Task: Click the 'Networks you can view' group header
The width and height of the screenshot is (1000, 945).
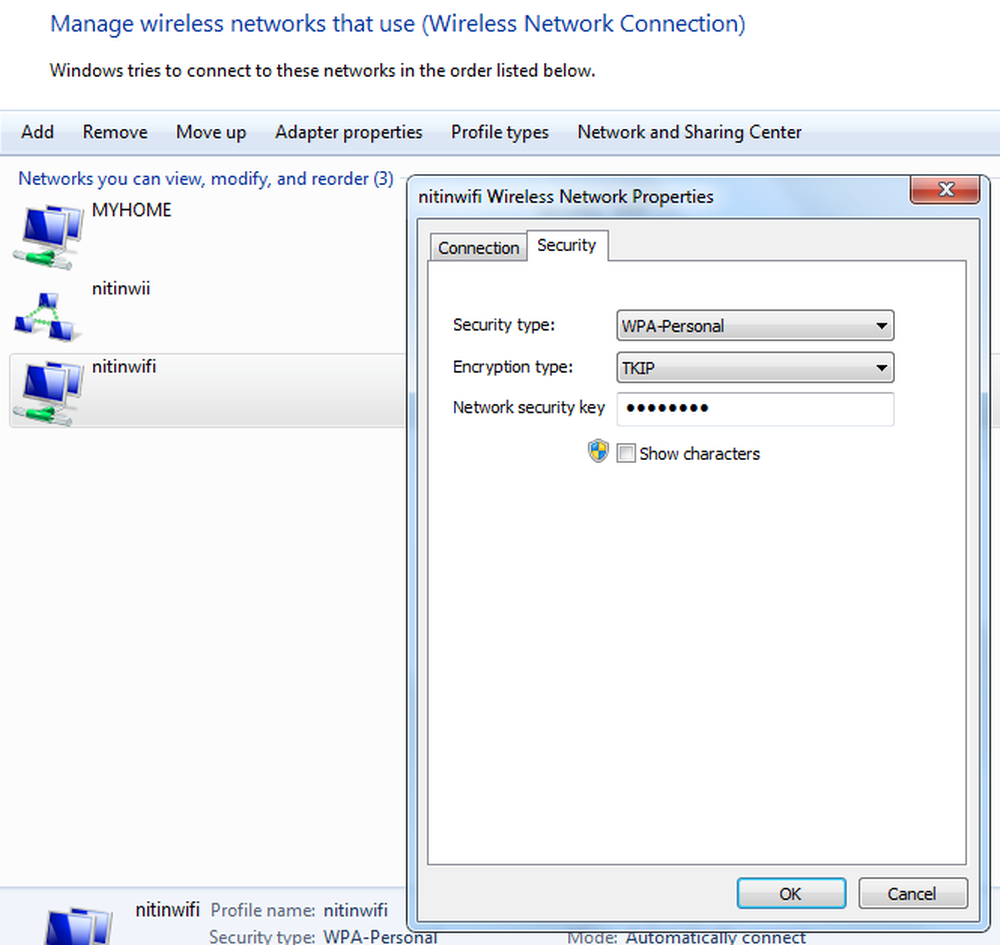Action: pyautogui.click(x=205, y=179)
